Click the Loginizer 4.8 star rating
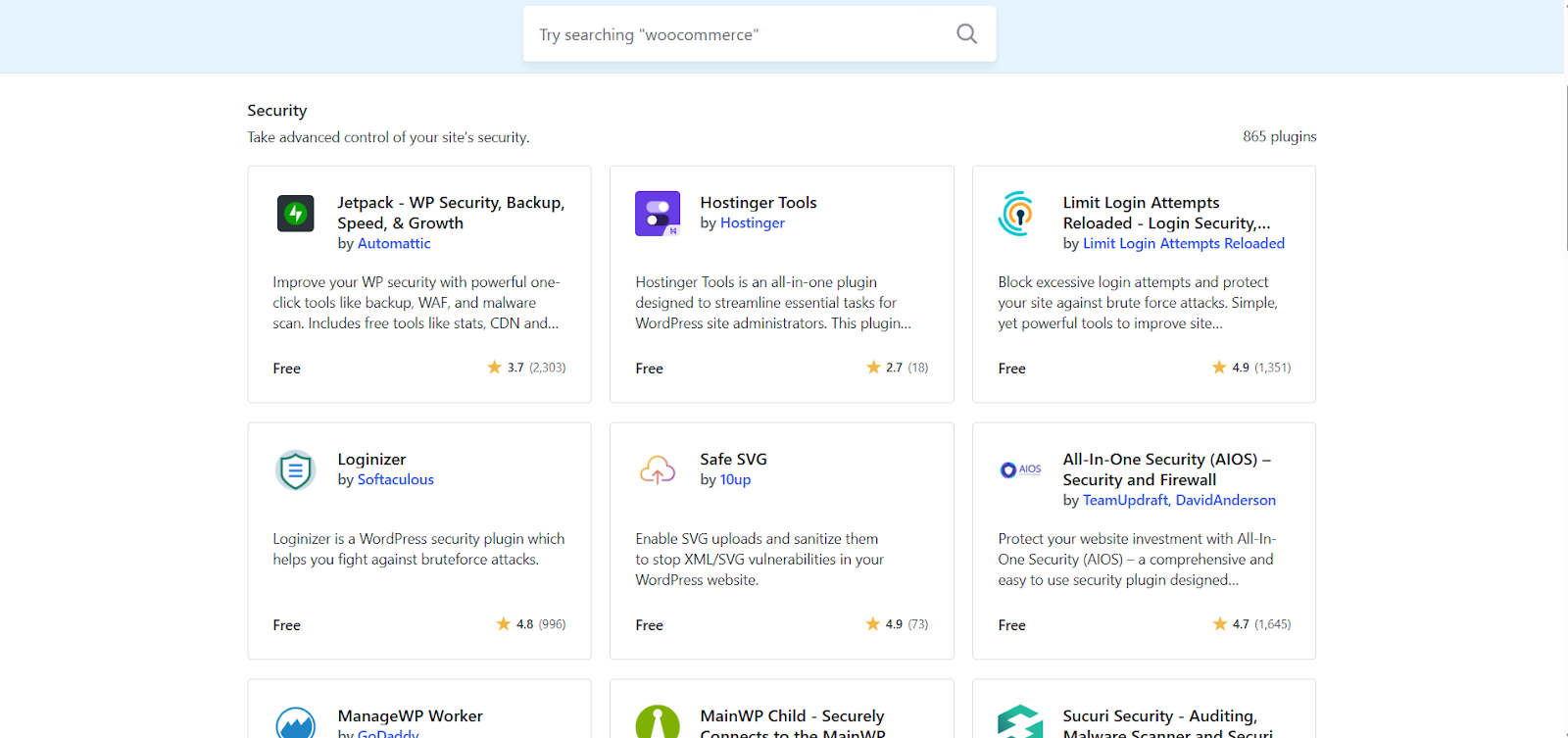This screenshot has height=738, width=1568. pyautogui.click(x=531, y=624)
